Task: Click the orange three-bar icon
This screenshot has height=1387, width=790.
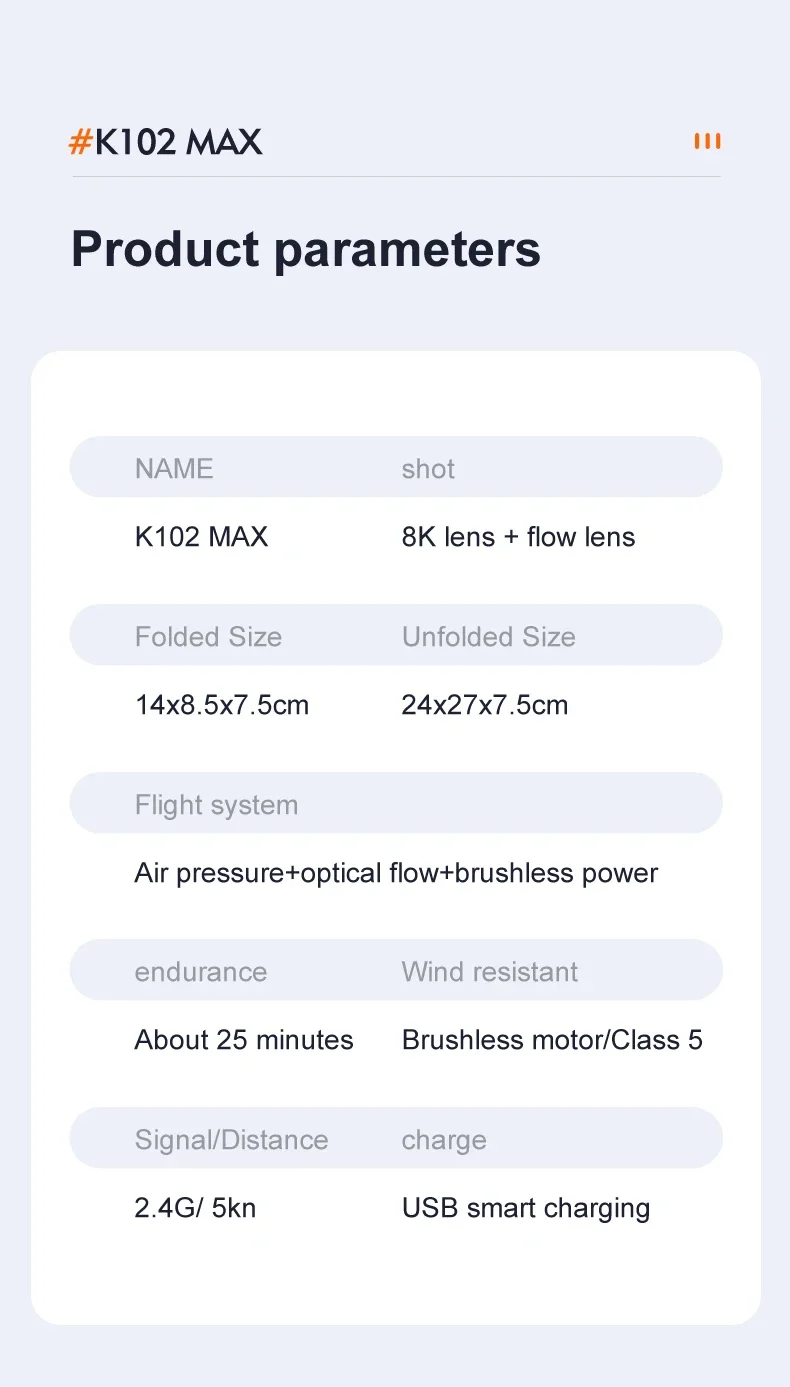Action: [x=707, y=141]
